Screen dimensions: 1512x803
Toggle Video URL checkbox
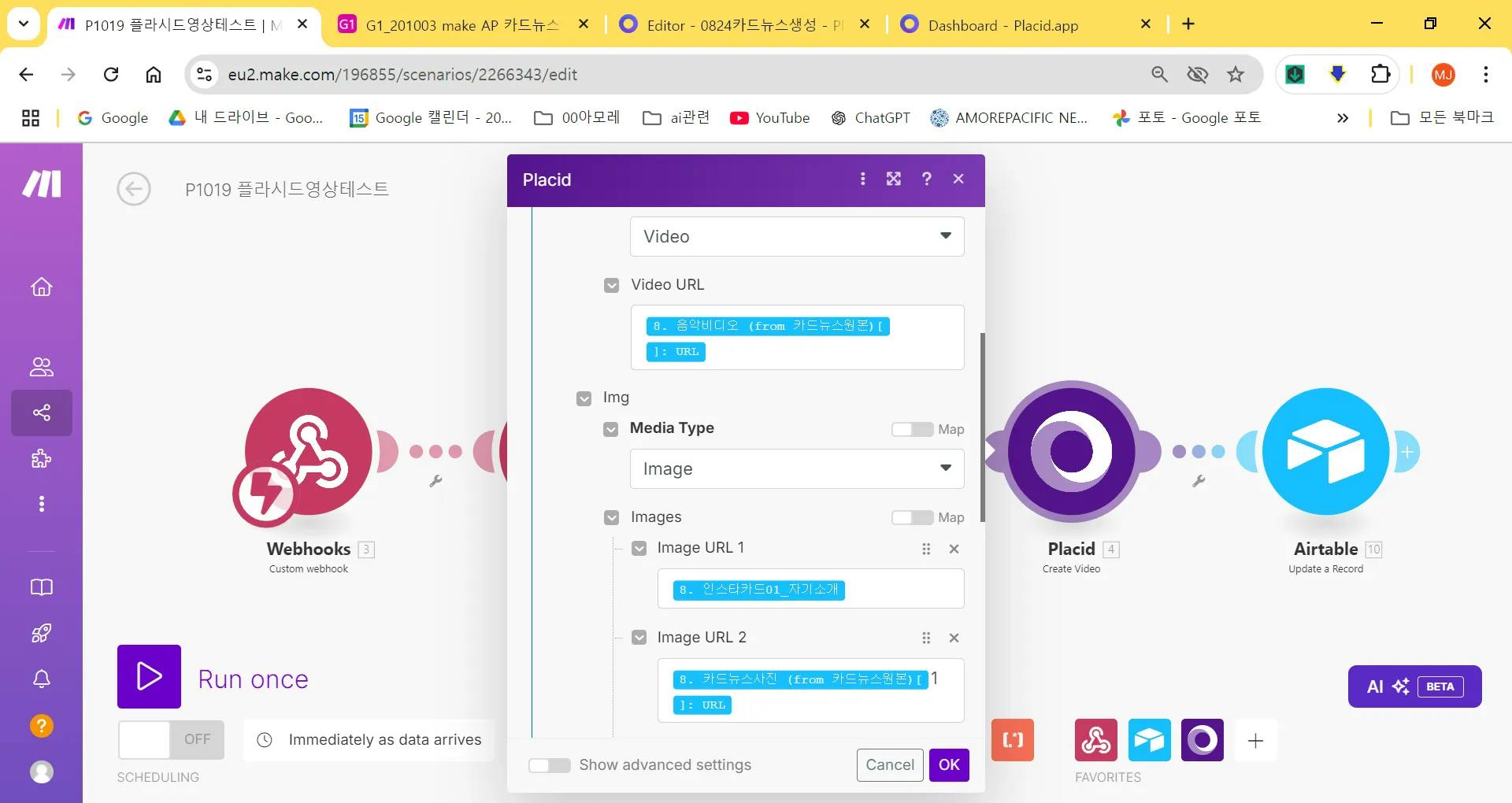click(x=612, y=285)
